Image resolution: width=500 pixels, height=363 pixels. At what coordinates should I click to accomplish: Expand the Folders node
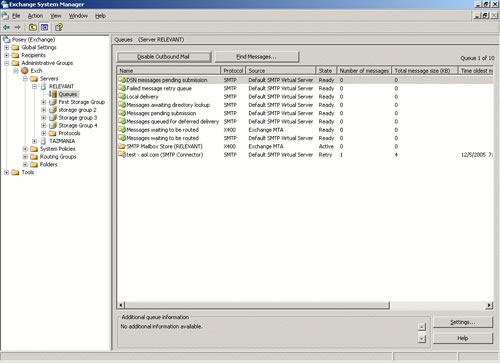tap(25, 164)
